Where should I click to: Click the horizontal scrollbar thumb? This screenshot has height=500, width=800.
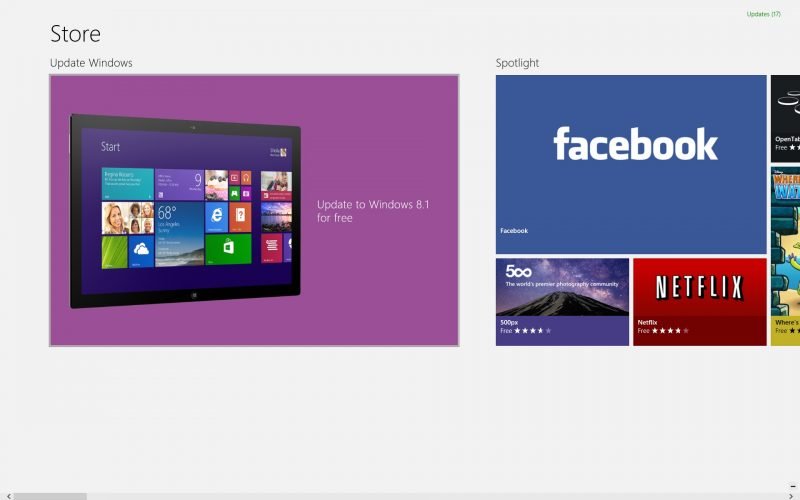coord(50,496)
